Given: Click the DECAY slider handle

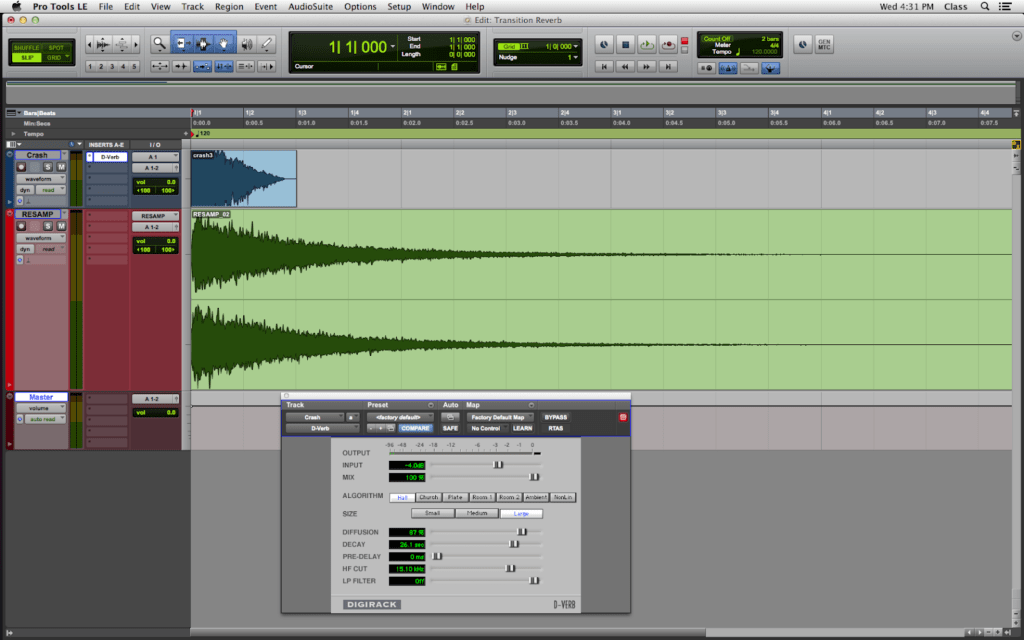Looking at the screenshot, I should [x=514, y=544].
